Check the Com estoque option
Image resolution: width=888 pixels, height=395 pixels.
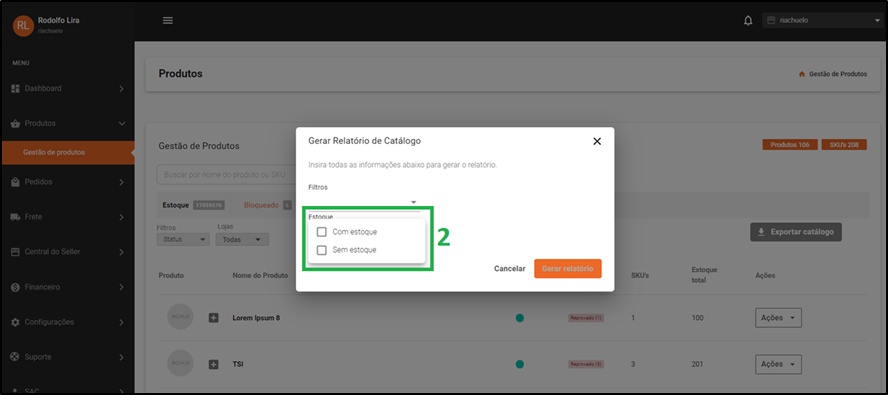coord(322,232)
